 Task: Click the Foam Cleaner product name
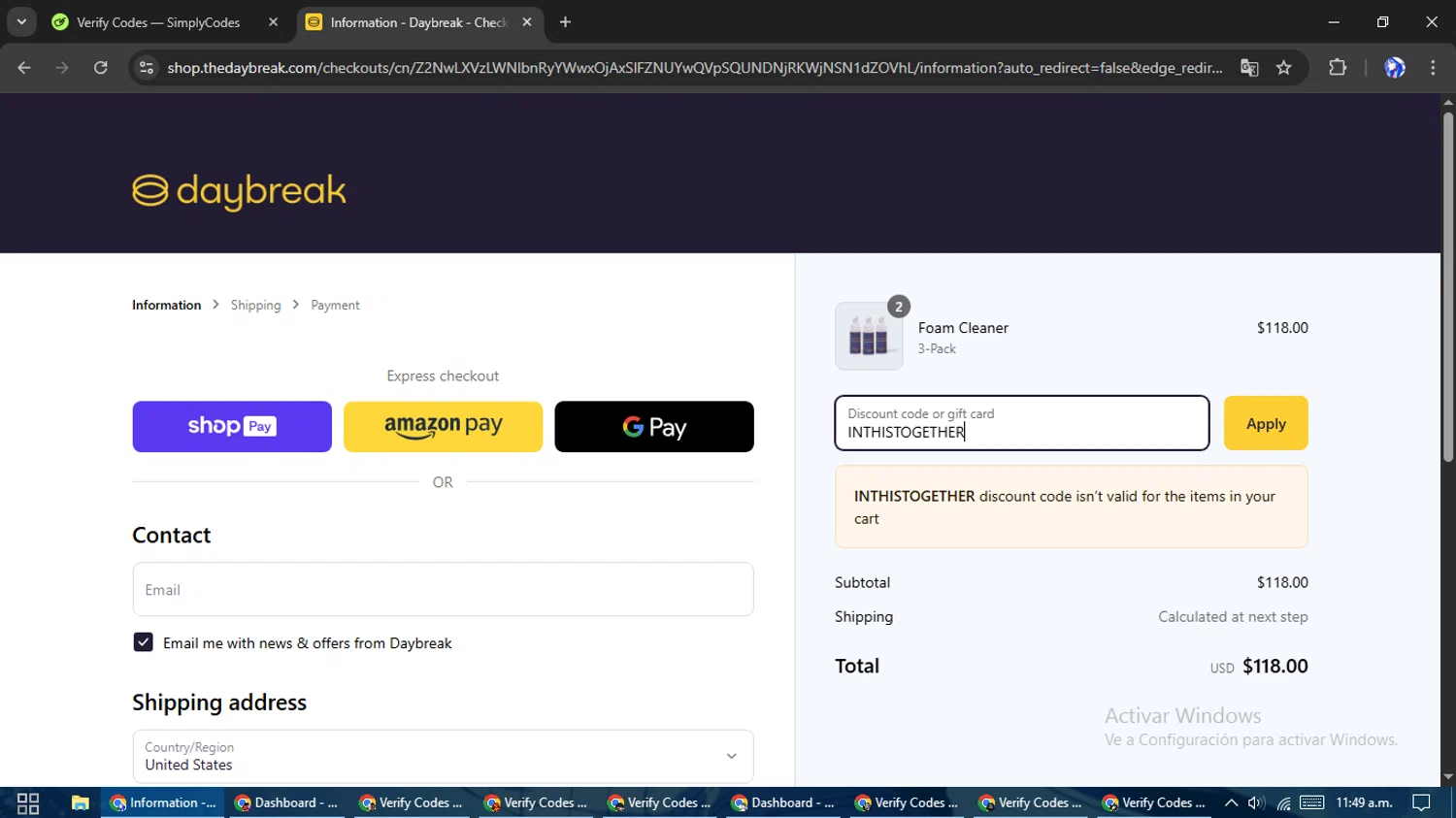click(963, 328)
